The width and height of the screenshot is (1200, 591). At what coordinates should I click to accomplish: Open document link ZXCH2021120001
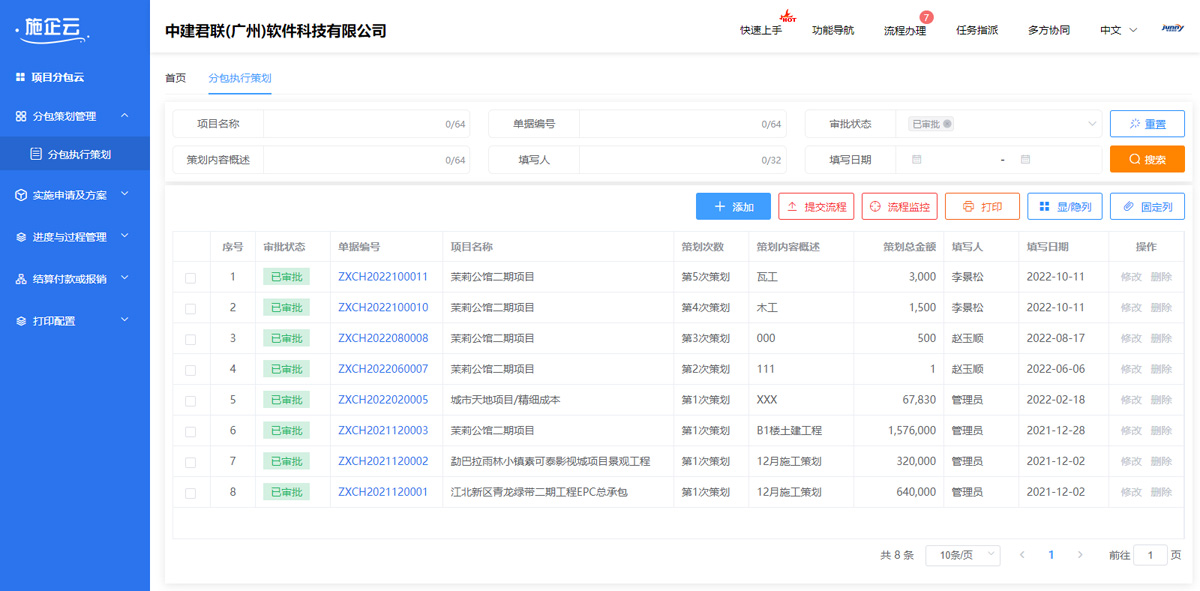(383, 492)
